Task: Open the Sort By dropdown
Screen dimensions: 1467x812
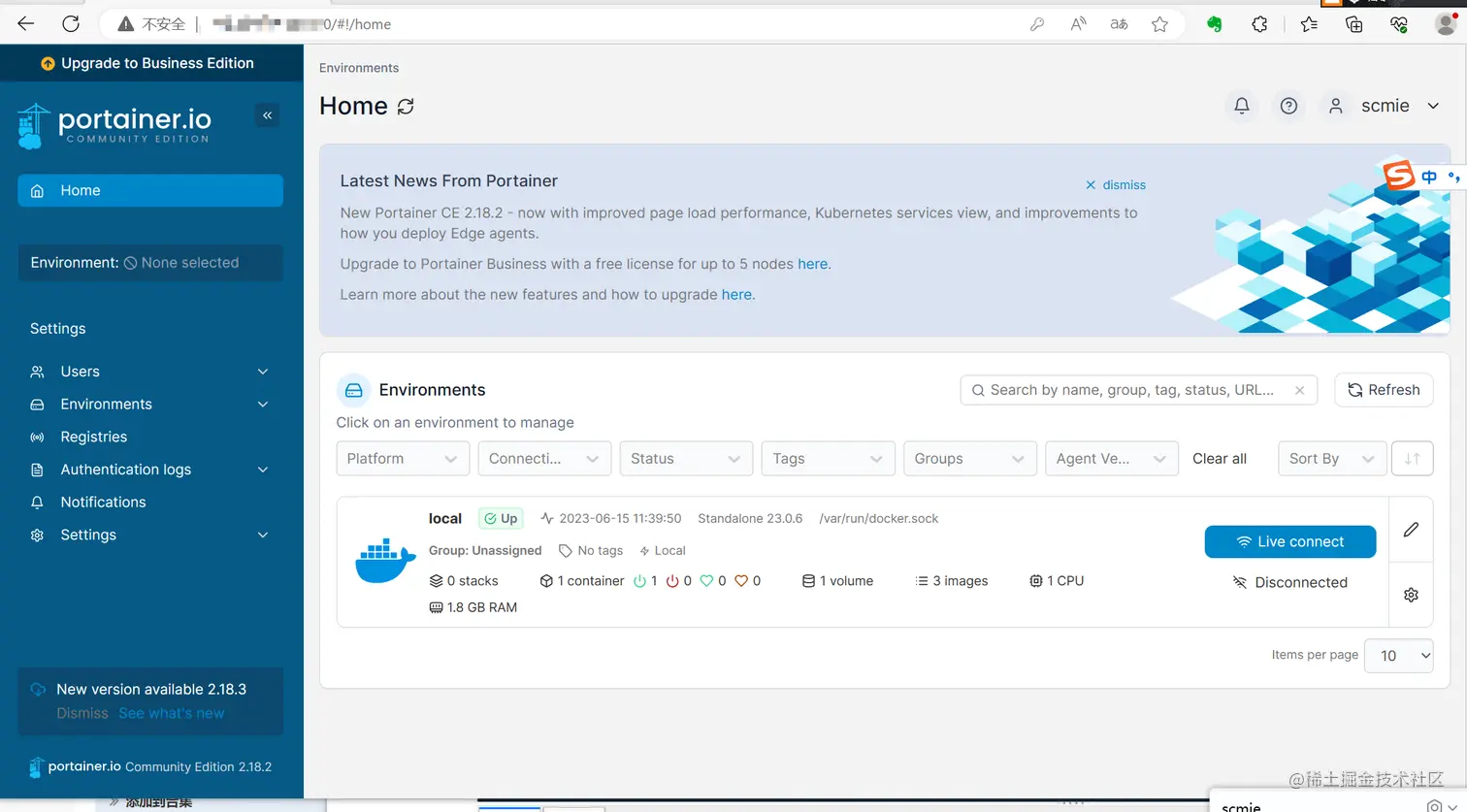Action: pos(1332,459)
